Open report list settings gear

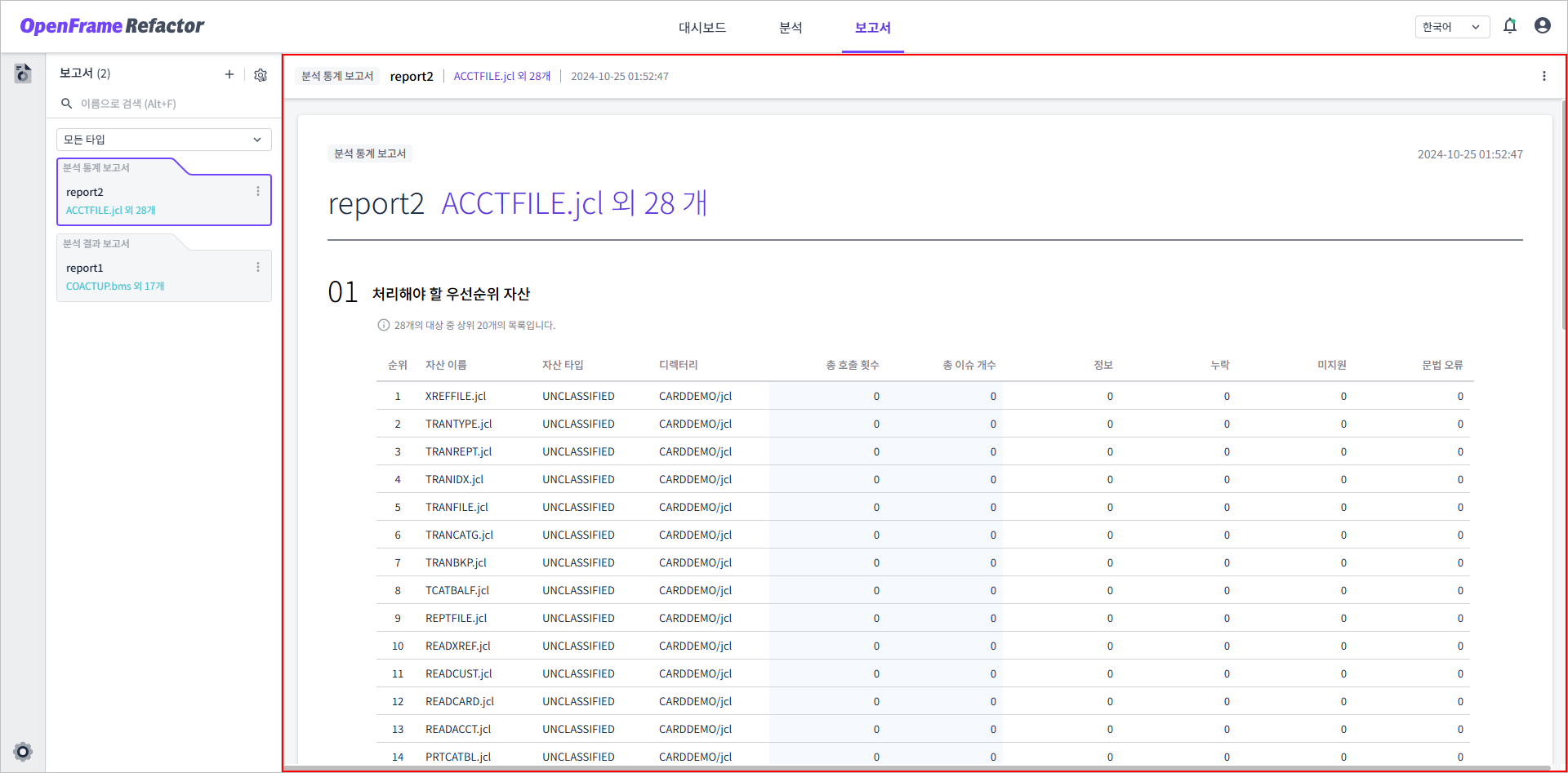coord(261,74)
